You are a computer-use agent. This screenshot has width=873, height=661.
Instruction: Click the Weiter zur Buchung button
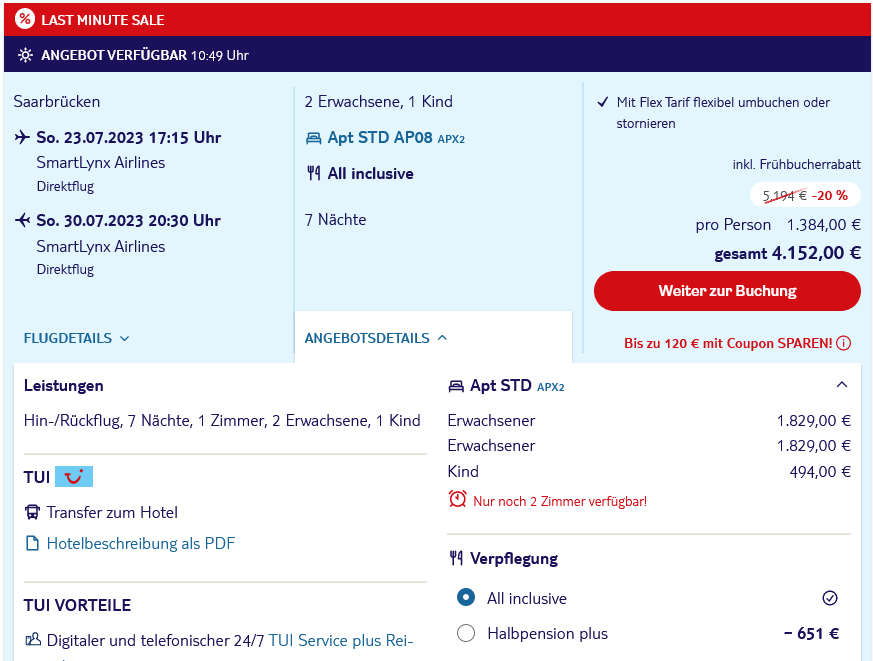(x=727, y=291)
